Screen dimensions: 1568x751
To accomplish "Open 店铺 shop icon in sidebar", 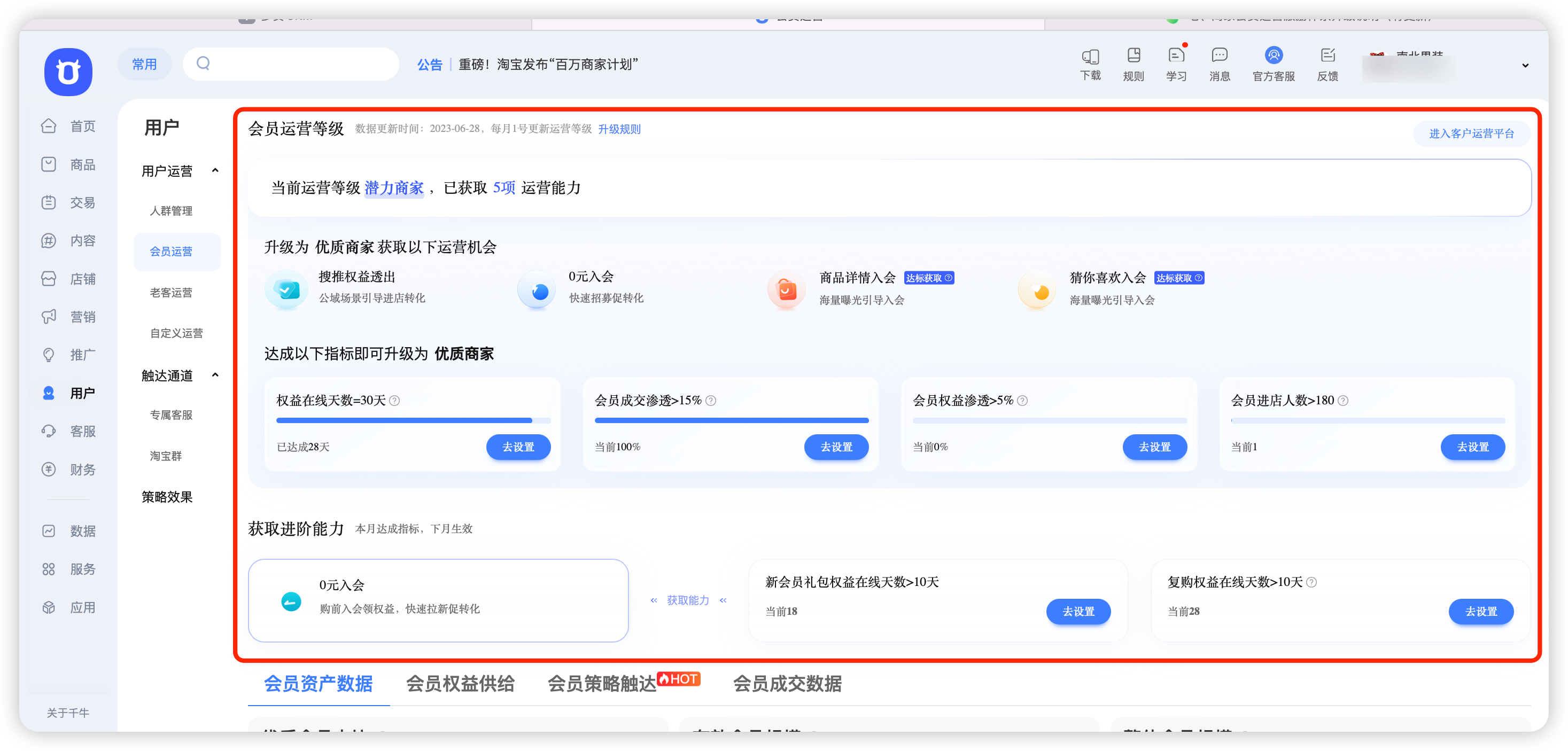I will (x=49, y=279).
